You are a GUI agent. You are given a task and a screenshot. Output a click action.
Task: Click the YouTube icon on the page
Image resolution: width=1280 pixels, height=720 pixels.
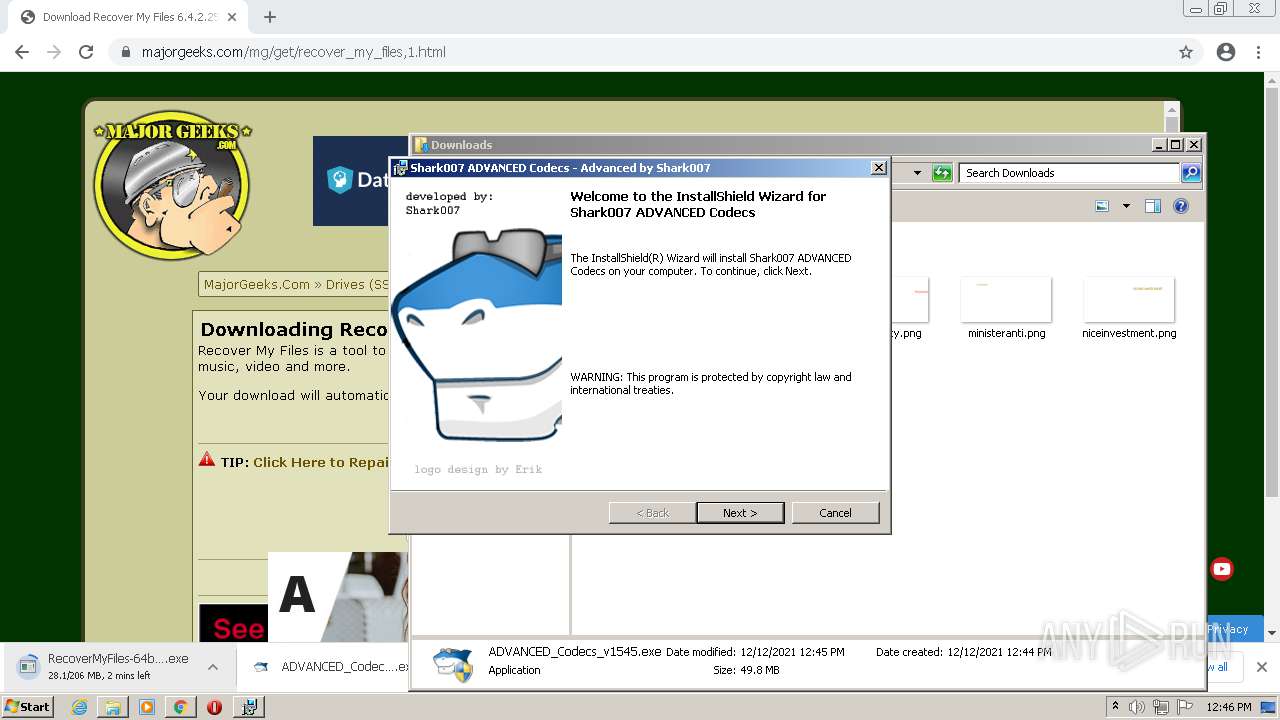point(1222,569)
